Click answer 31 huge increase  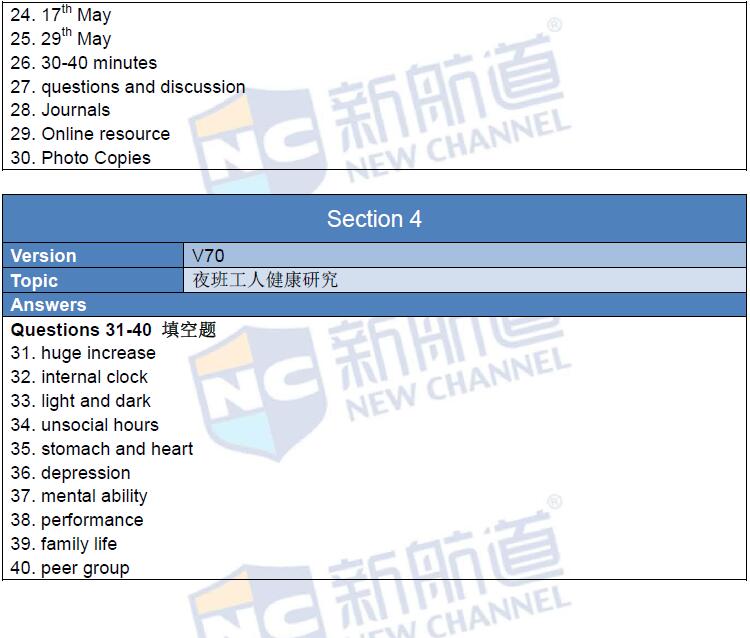pos(84,353)
